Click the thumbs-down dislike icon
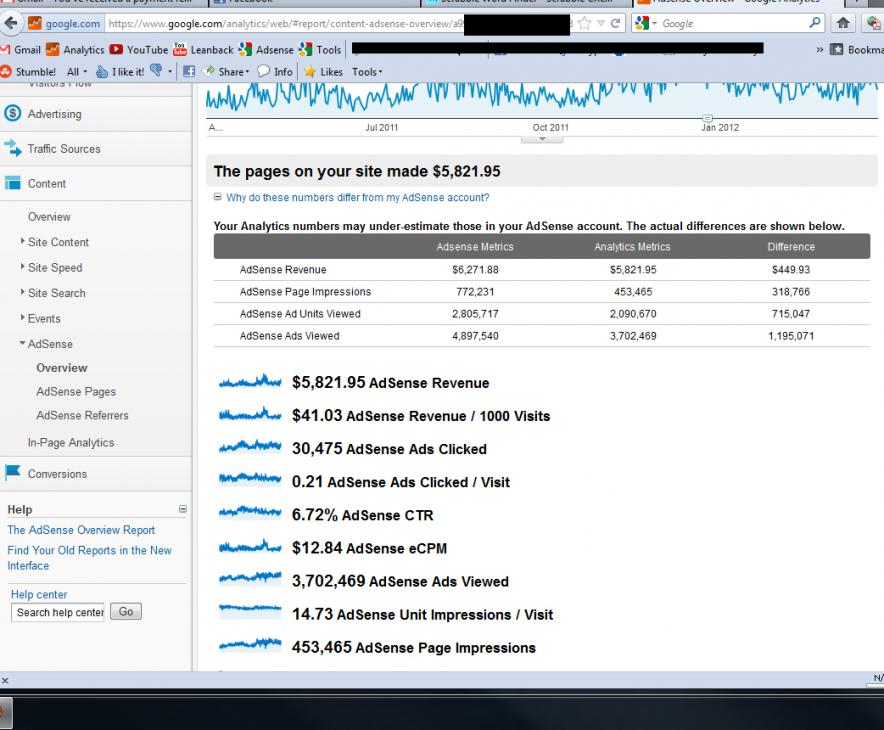The image size is (884, 730). click(156, 71)
